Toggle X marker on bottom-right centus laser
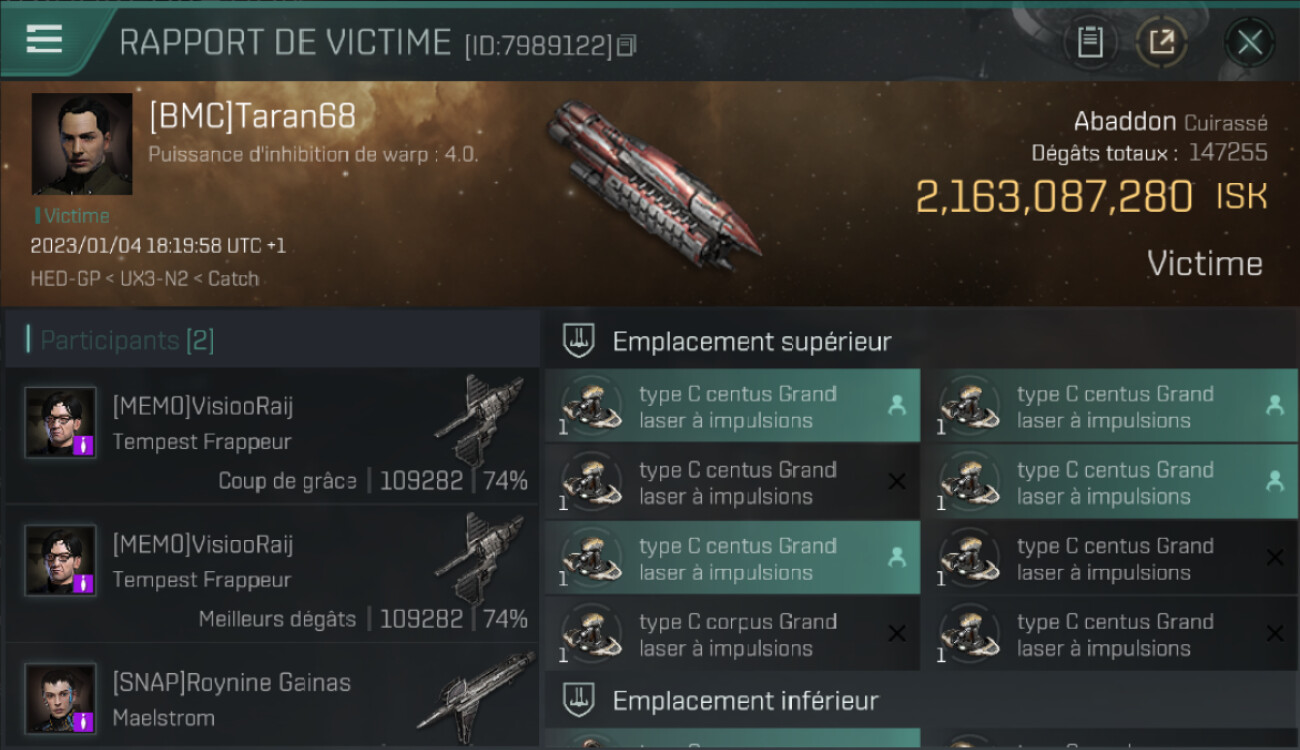The width and height of the screenshot is (1300, 750). pos(1275,634)
